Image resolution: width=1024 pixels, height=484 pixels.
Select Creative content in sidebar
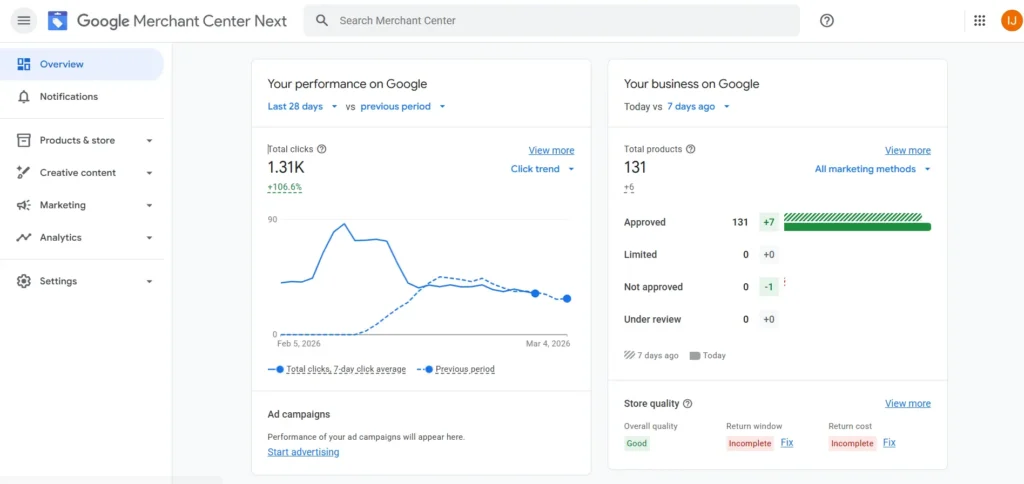(x=82, y=172)
